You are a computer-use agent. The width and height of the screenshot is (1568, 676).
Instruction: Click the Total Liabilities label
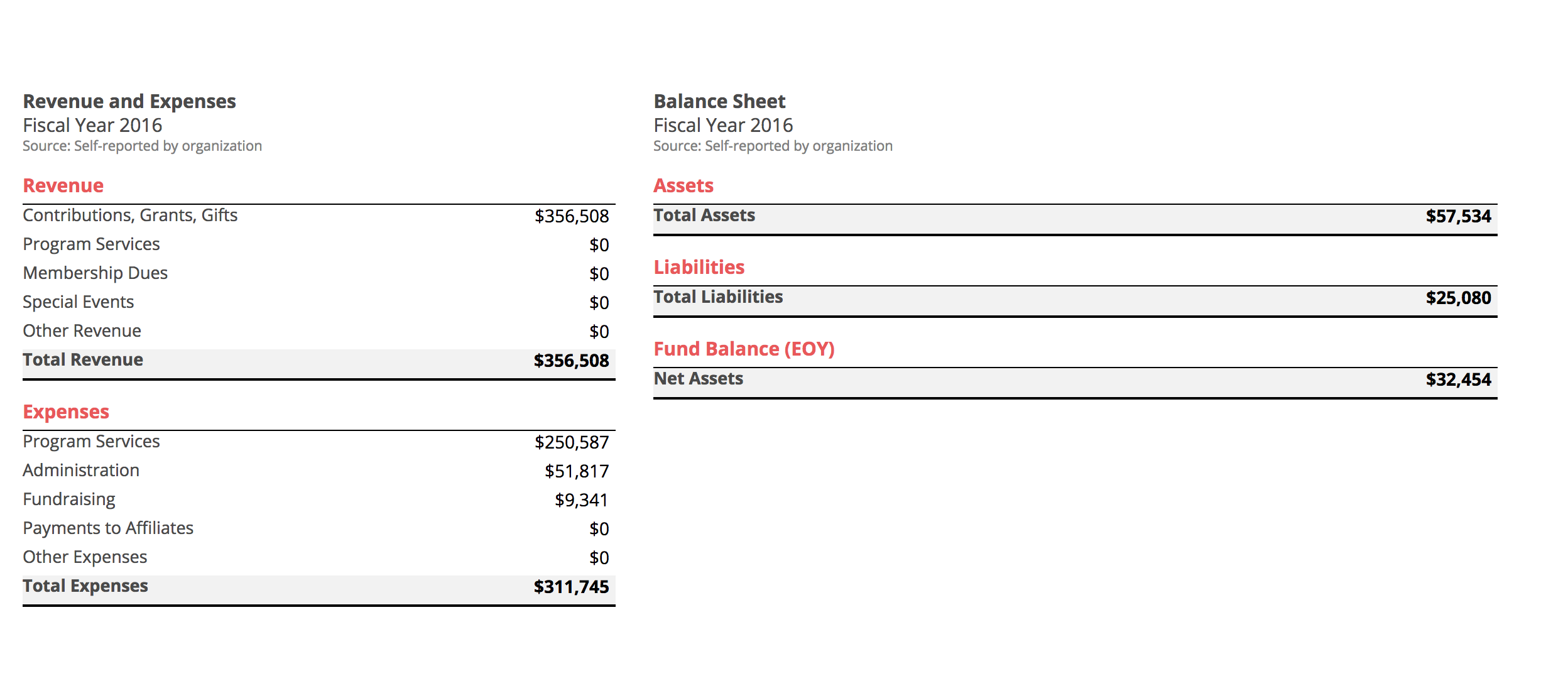[x=718, y=297]
